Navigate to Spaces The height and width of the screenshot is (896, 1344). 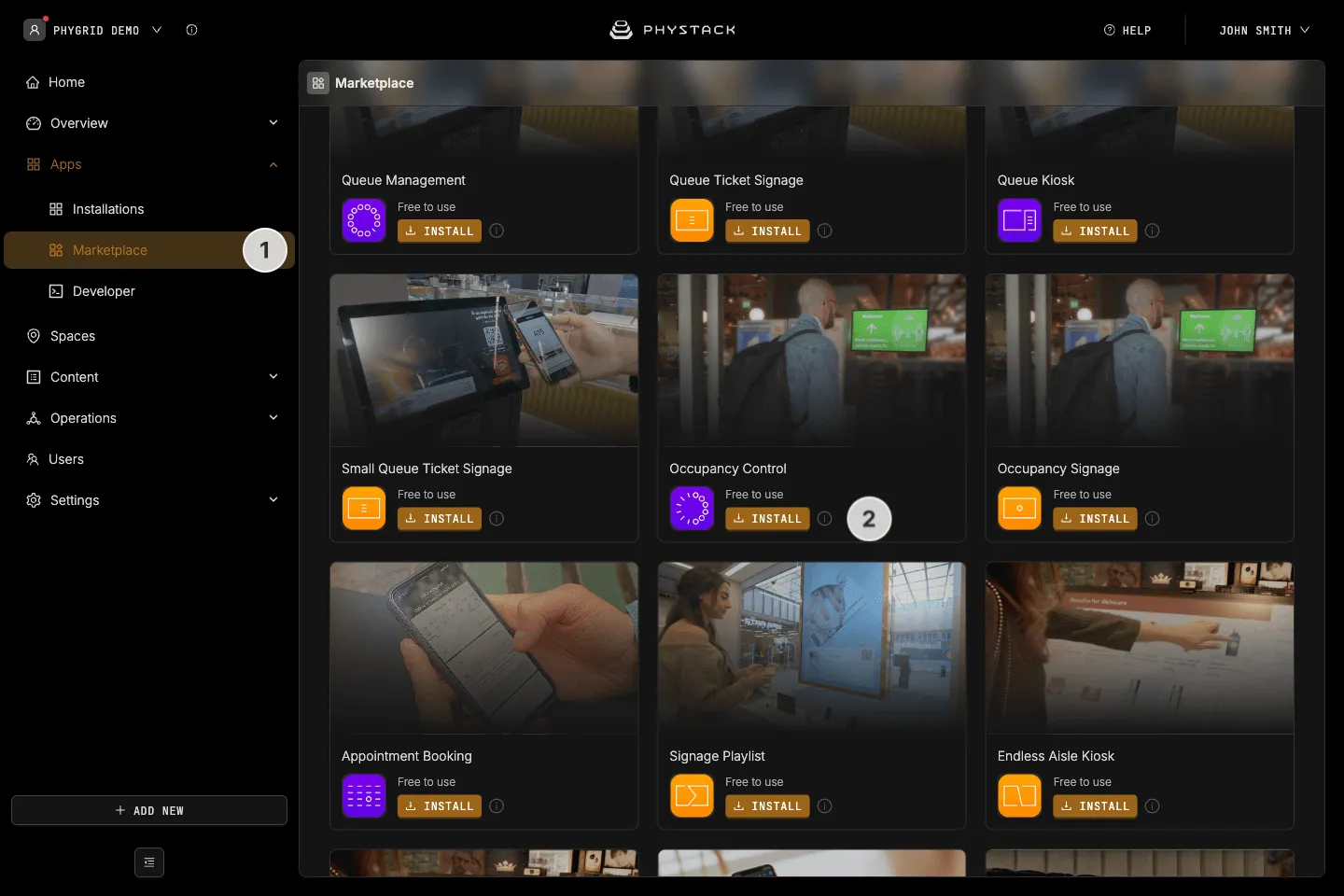click(149, 336)
